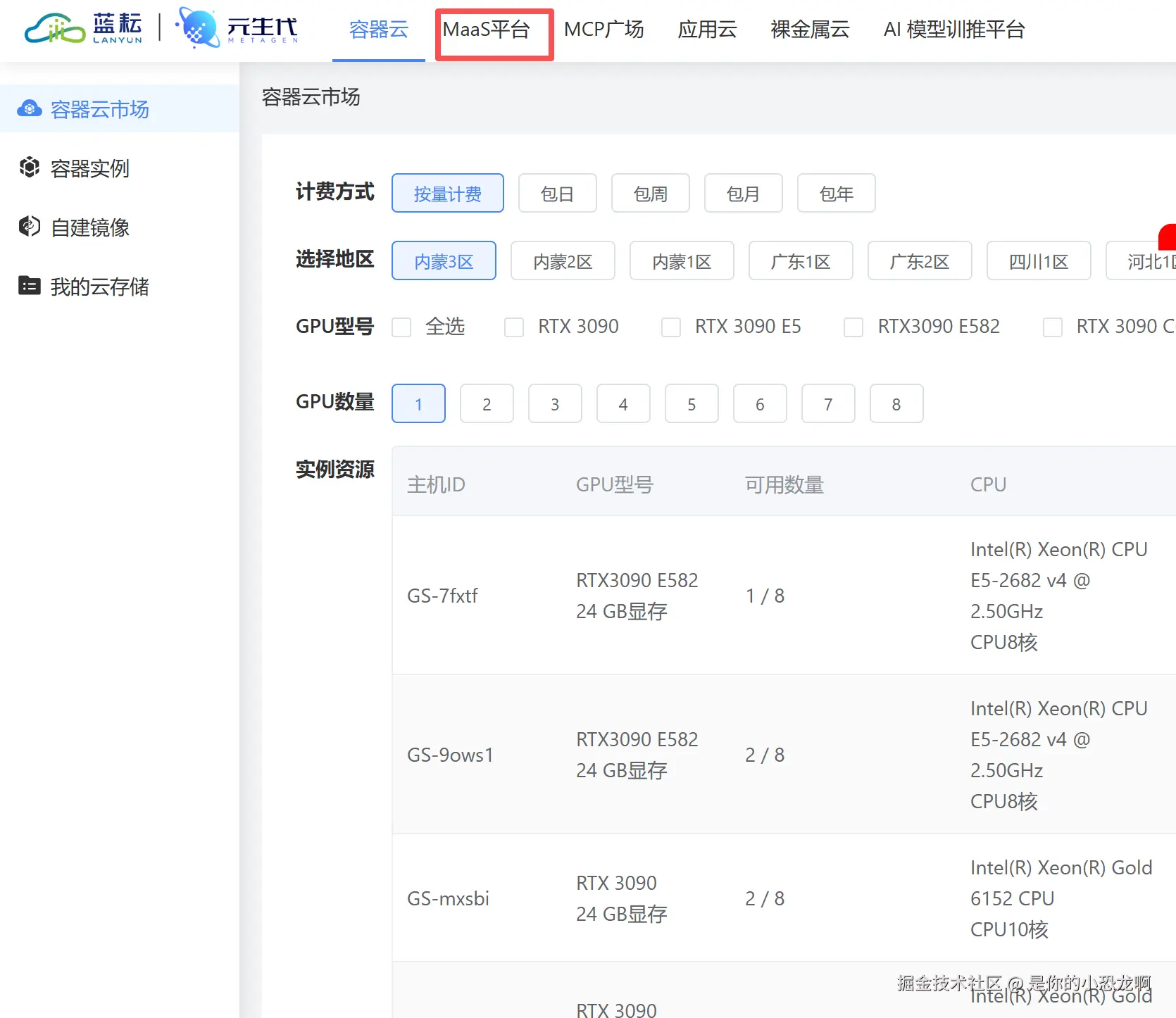Screen dimensions: 1176x1018
Task: Click available count 1 / 8
Action: [x=765, y=596]
